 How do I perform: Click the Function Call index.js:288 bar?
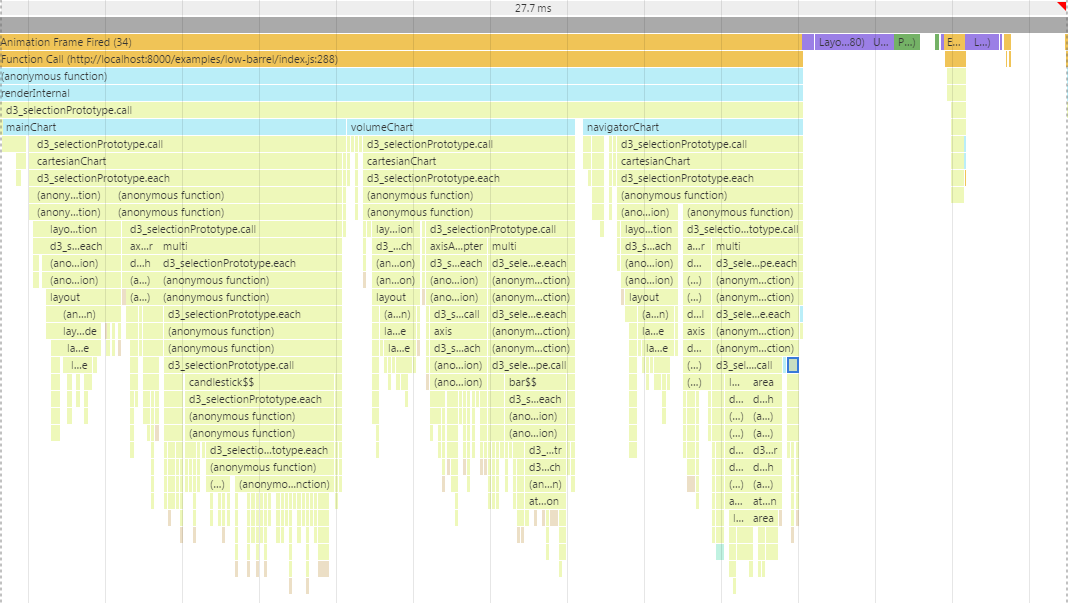click(x=401, y=59)
